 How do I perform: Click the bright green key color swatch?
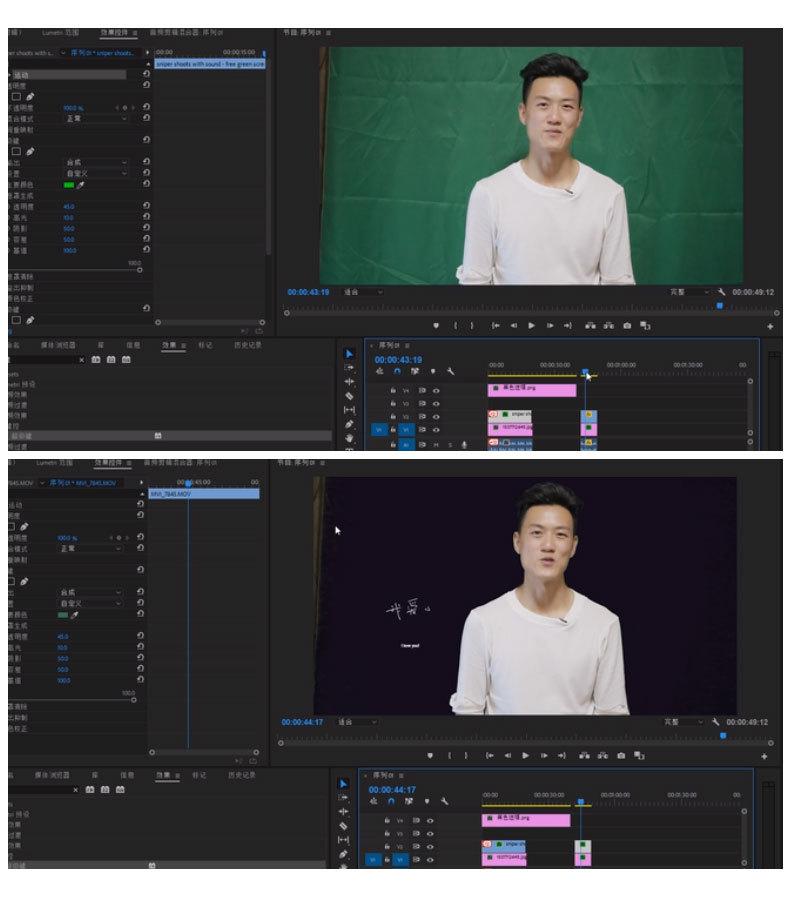pyautogui.click(x=69, y=185)
